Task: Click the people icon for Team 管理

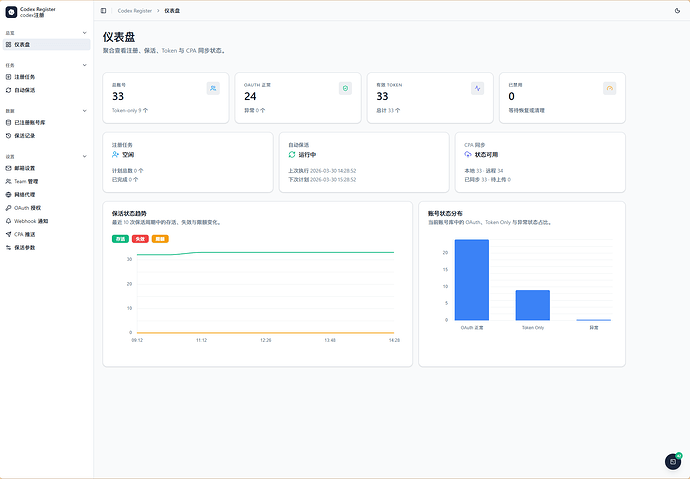Action: point(8,181)
